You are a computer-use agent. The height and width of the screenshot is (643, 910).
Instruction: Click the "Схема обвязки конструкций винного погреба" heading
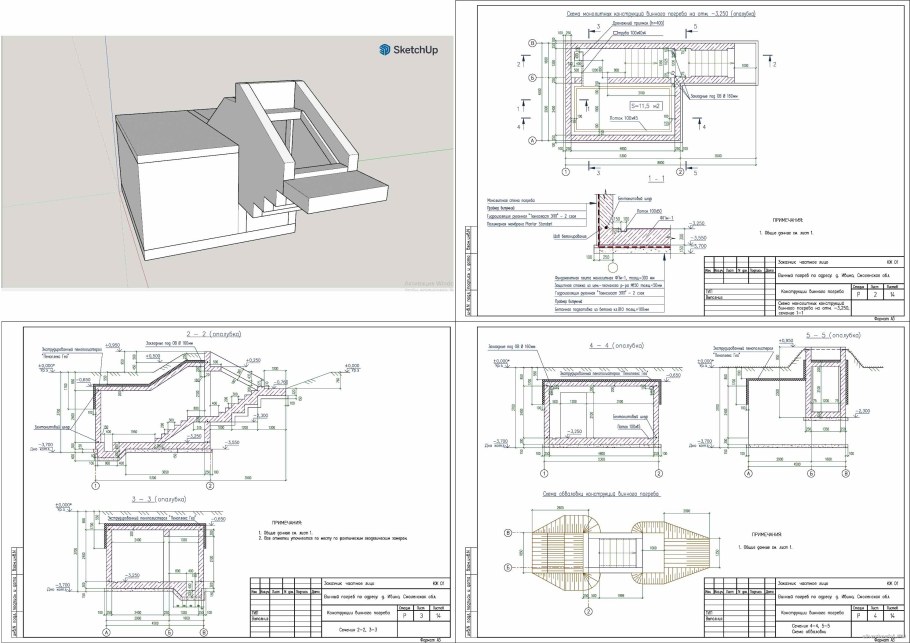coord(600,493)
